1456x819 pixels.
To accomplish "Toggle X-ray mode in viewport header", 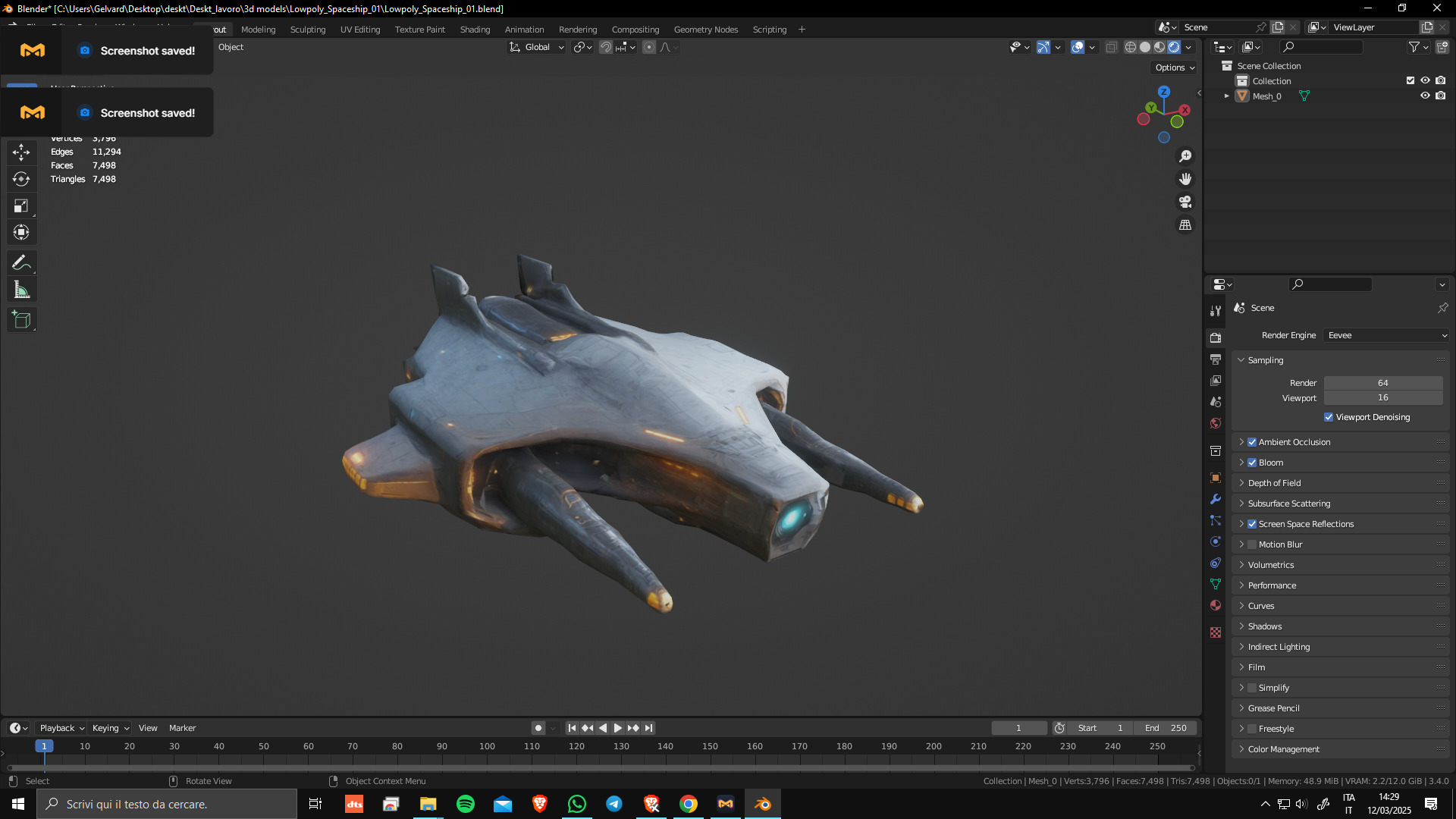I will [x=1111, y=47].
